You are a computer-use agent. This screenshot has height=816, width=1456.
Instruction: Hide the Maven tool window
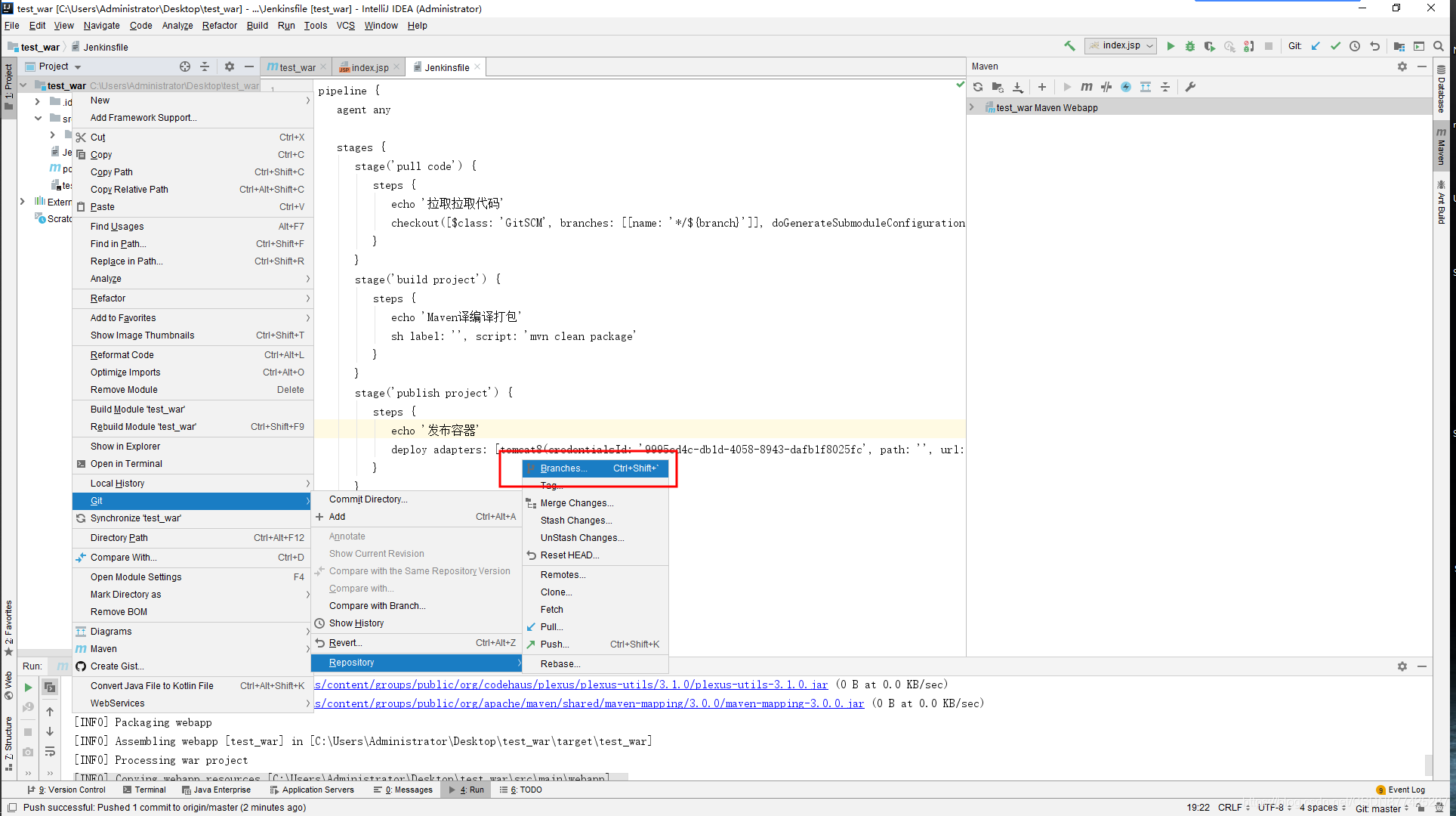pos(1422,66)
